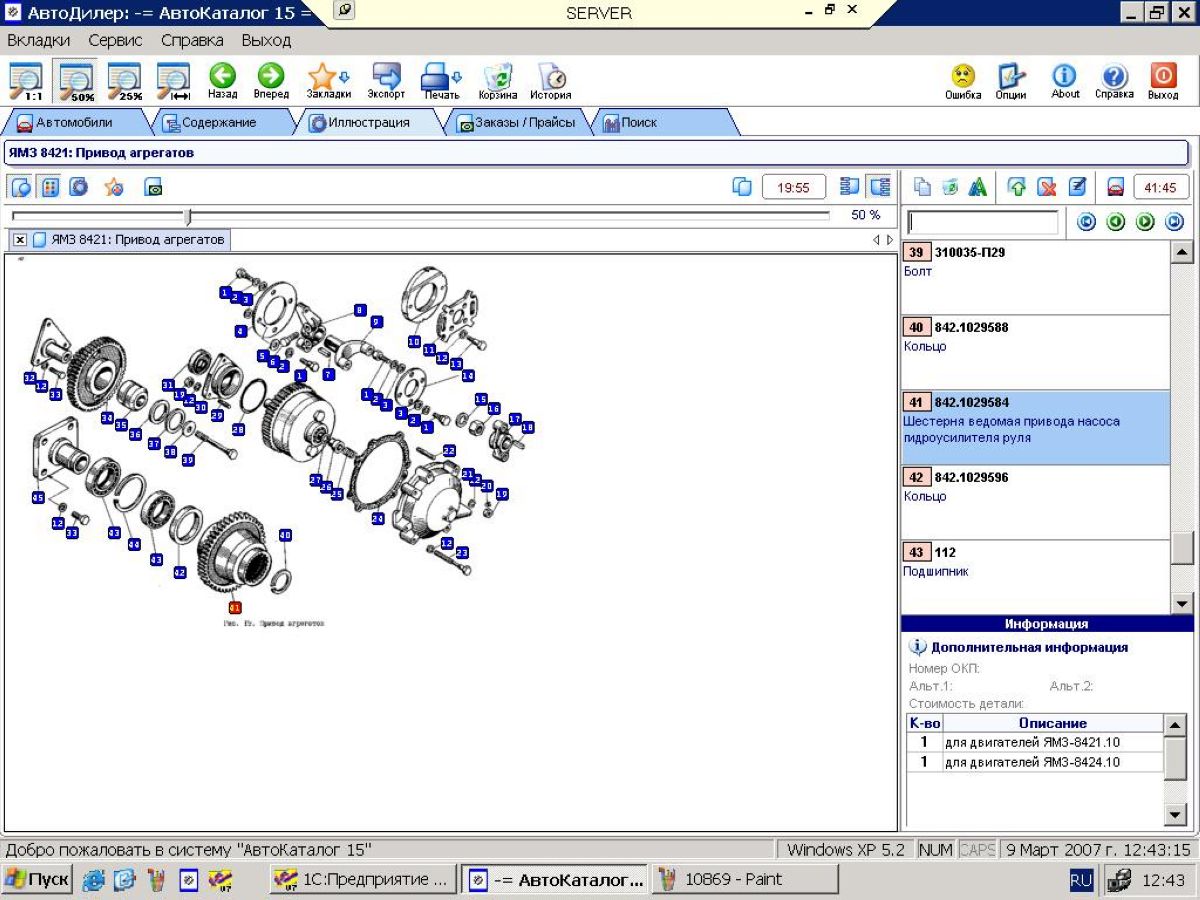The width and height of the screenshot is (1200, 900).
Task: Click the 19:55 counter button
Action: click(x=794, y=187)
